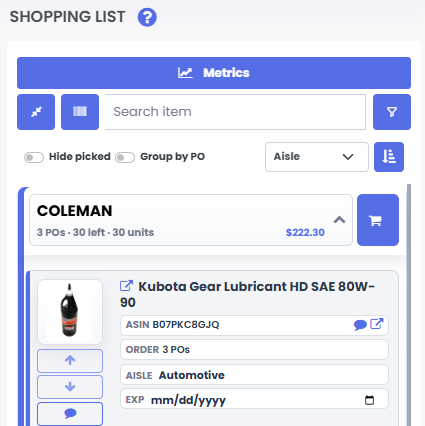Click the barcode scan button
The width and height of the screenshot is (425, 426).
point(80,112)
